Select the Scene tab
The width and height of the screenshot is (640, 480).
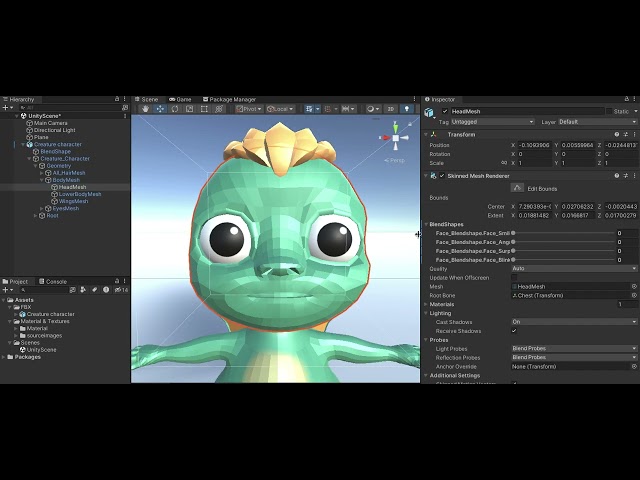(147, 99)
